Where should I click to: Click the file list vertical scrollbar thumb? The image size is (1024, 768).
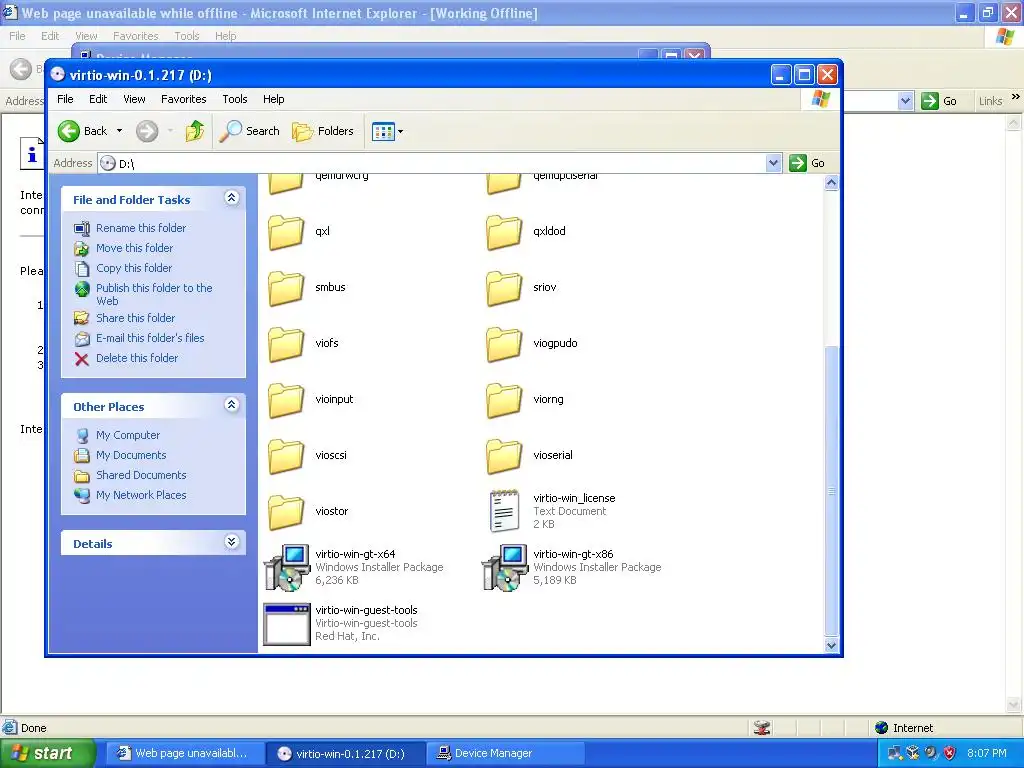click(x=831, y=490)
